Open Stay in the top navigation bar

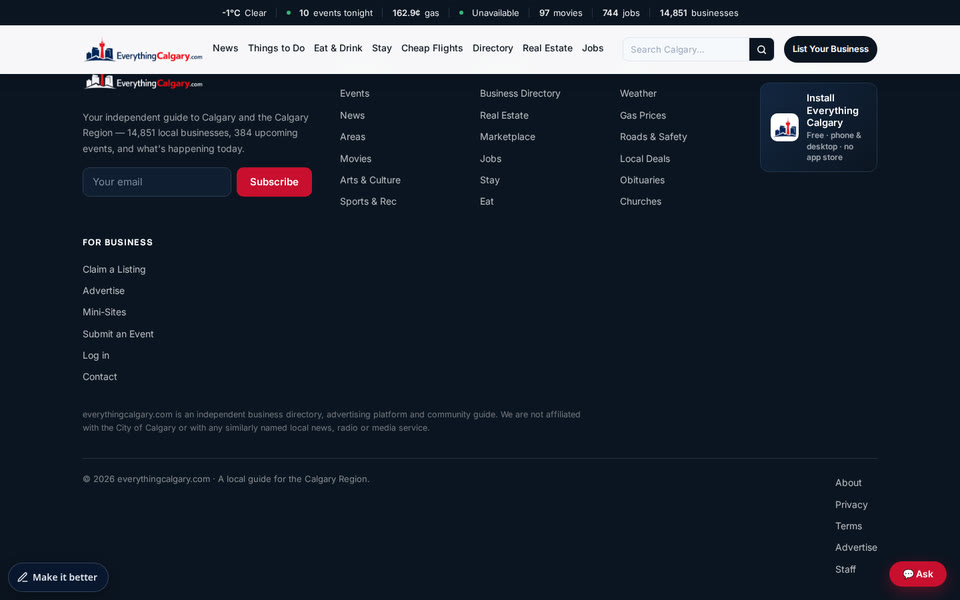click(x=381, y=48)
